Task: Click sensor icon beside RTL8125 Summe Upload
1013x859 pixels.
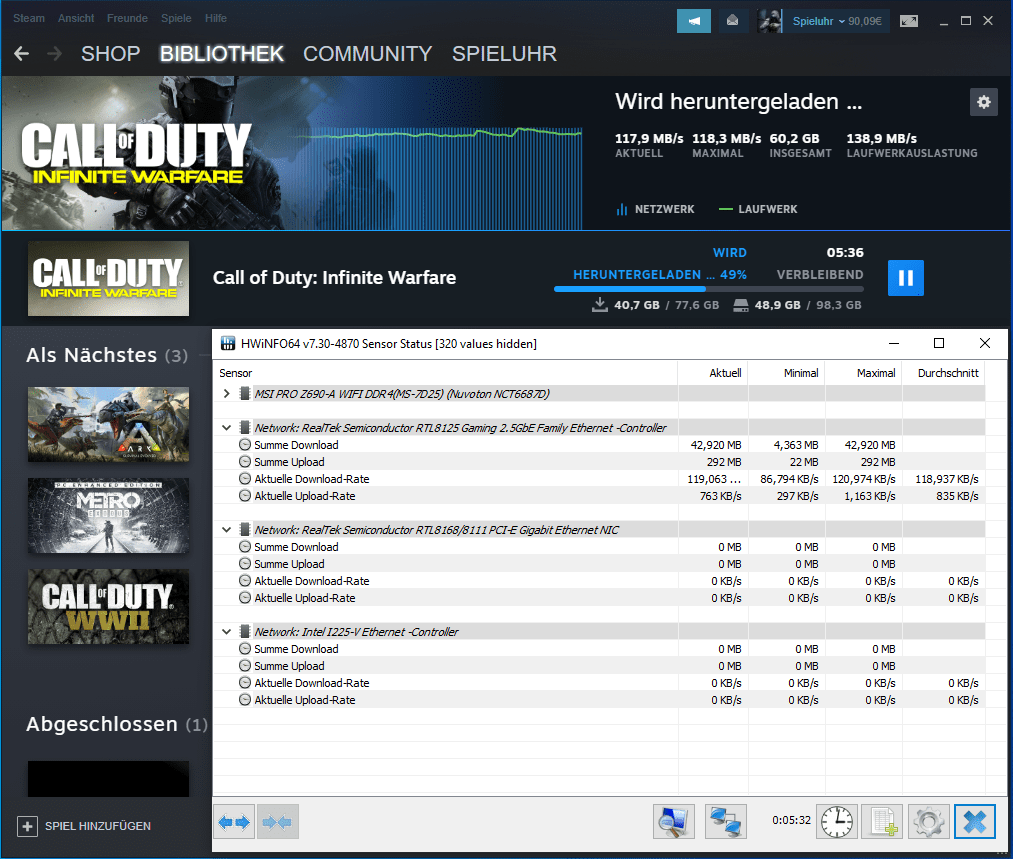Action: [x=245, y=462]
